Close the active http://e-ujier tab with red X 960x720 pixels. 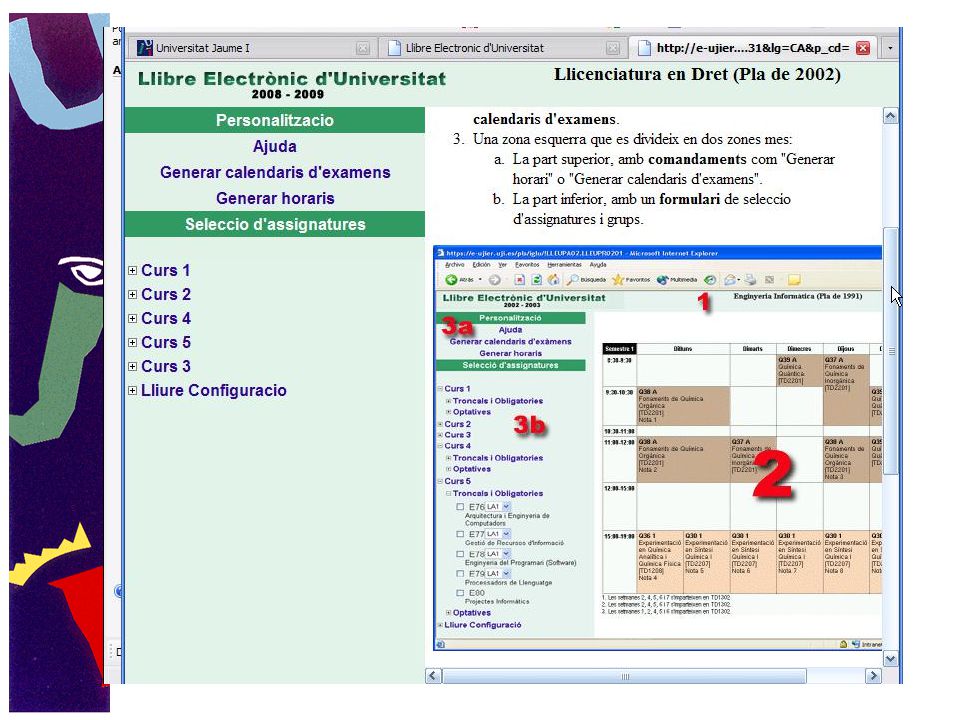(863, 48)
